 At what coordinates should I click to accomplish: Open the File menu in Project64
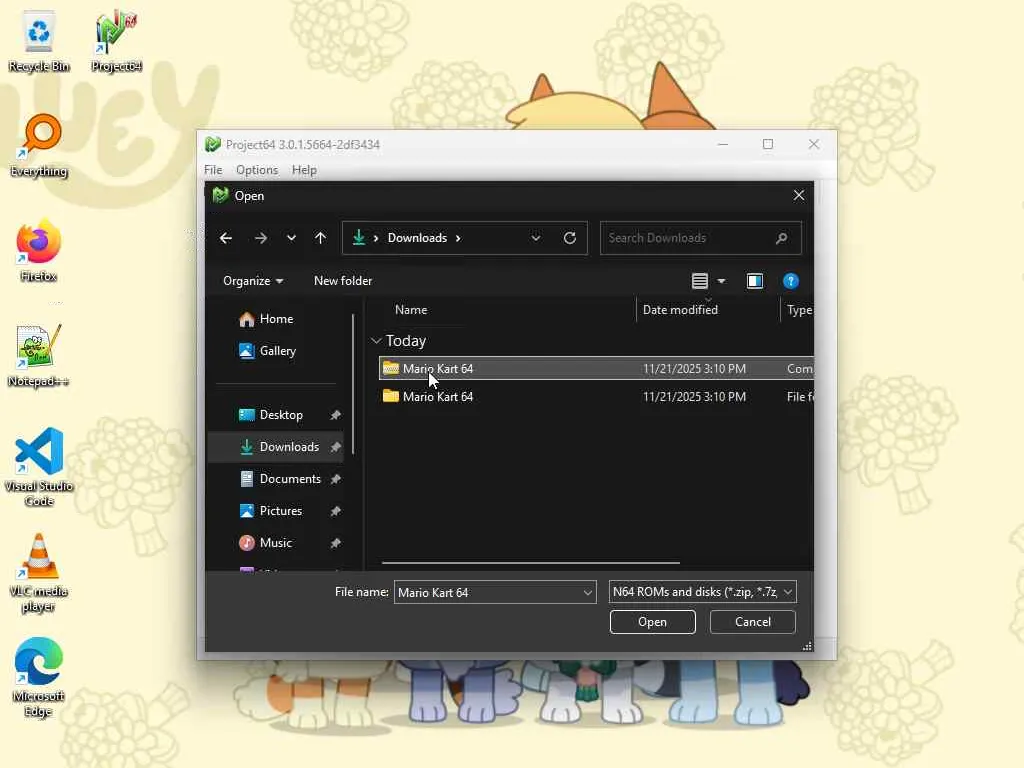[213, 170]
